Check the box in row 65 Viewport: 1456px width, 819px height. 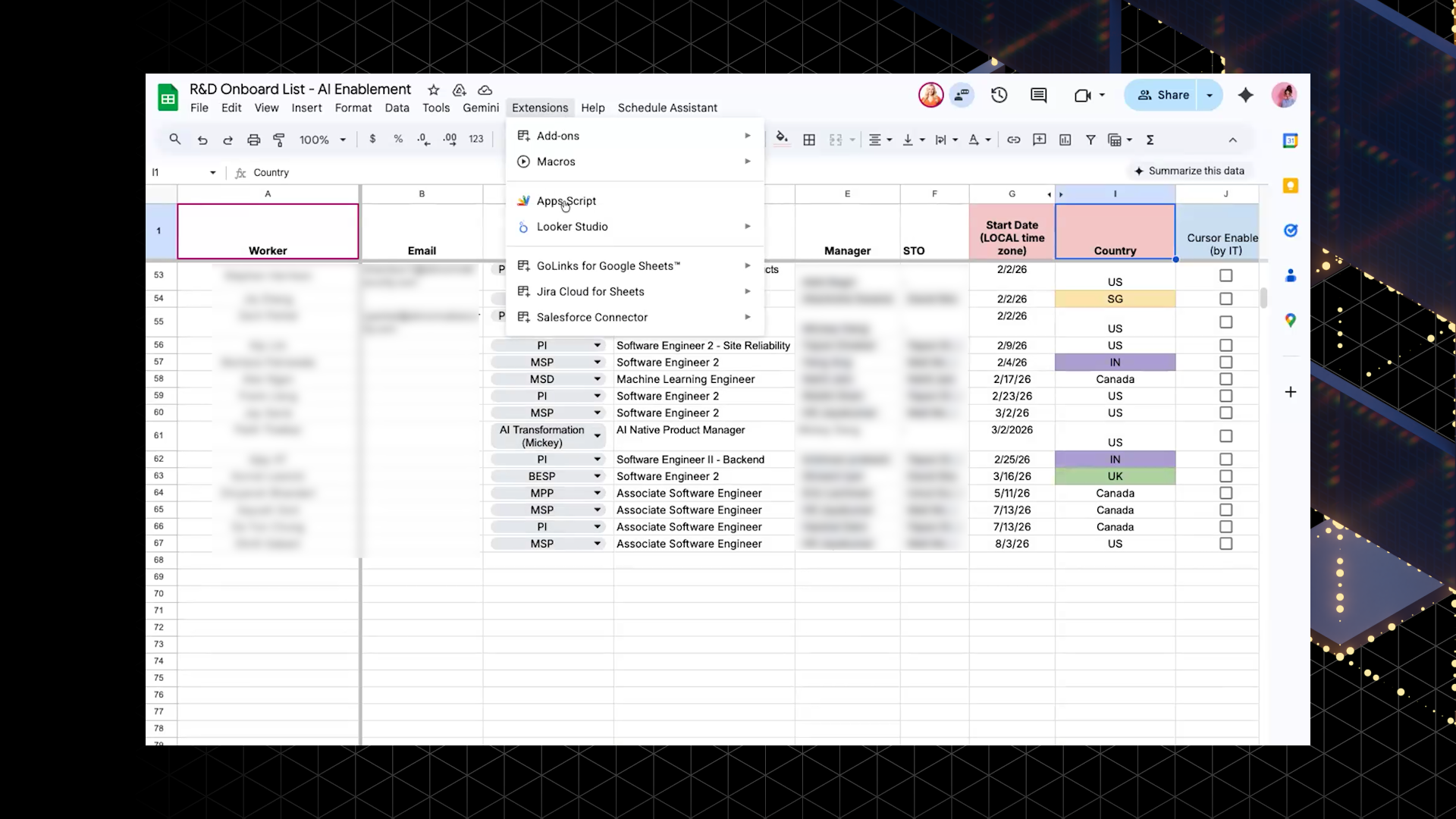click(x=1225, y=510)
